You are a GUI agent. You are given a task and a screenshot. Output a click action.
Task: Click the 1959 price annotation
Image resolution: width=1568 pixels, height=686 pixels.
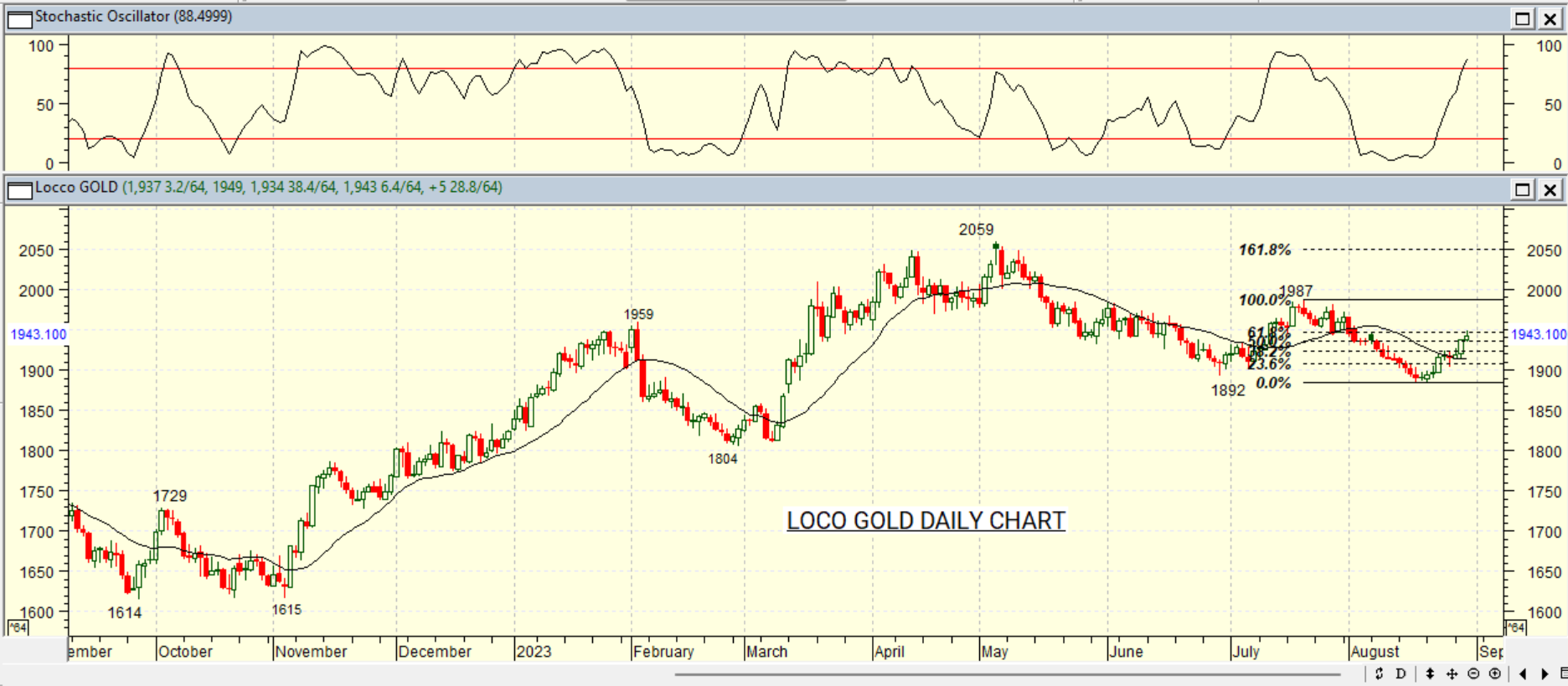(x=638, y=314)
